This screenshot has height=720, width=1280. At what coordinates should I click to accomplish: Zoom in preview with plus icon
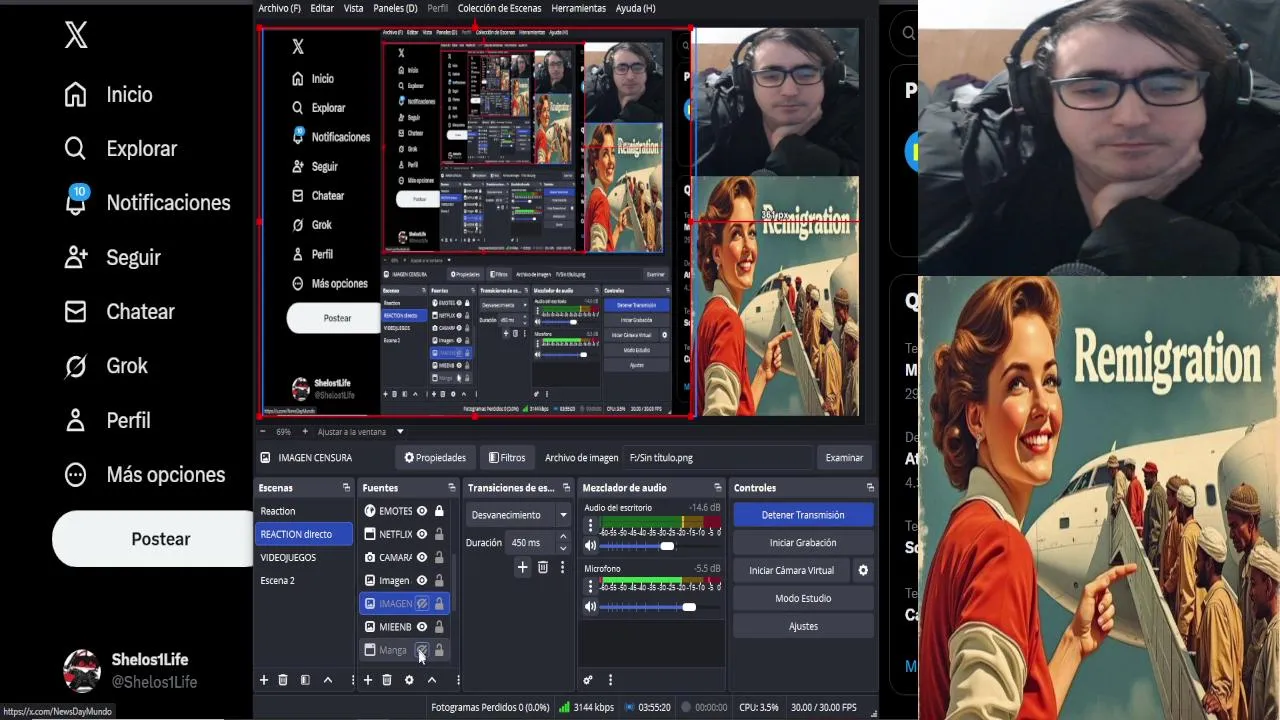pyautogui.click(x=303, y=432)
